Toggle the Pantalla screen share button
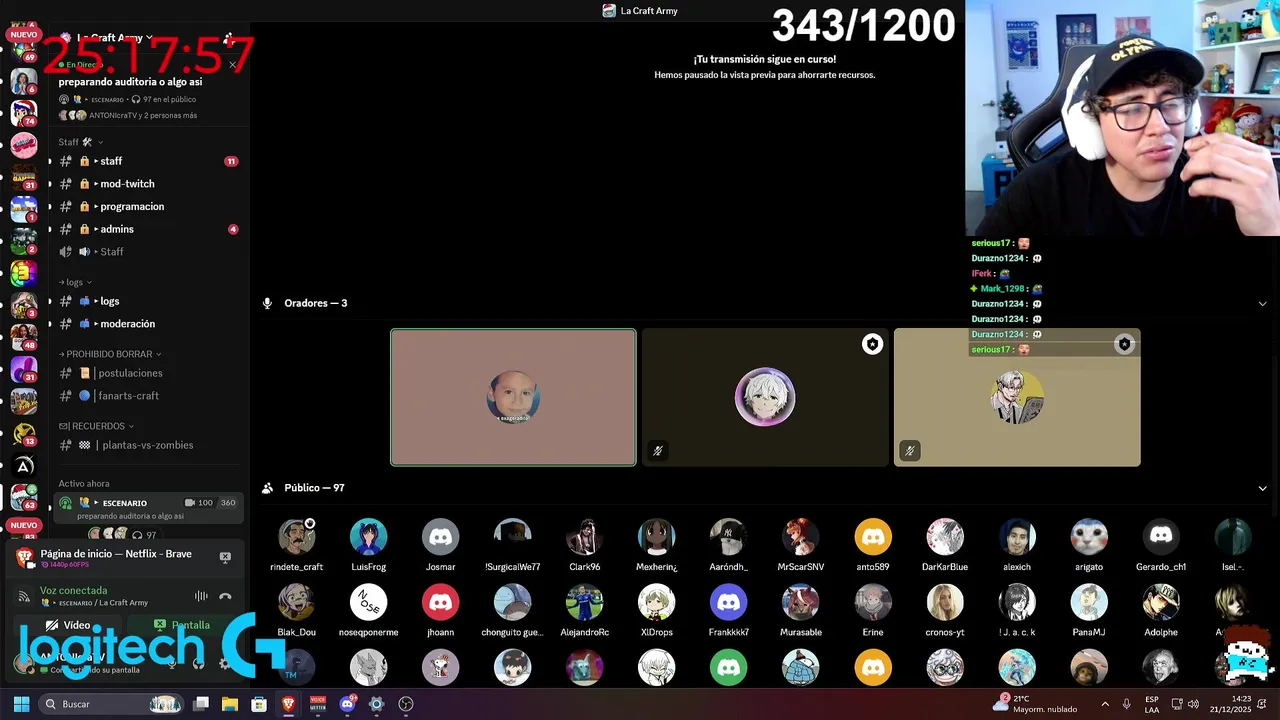Image resolution: width=1280 pixels, height=720 pixels. 182,625
